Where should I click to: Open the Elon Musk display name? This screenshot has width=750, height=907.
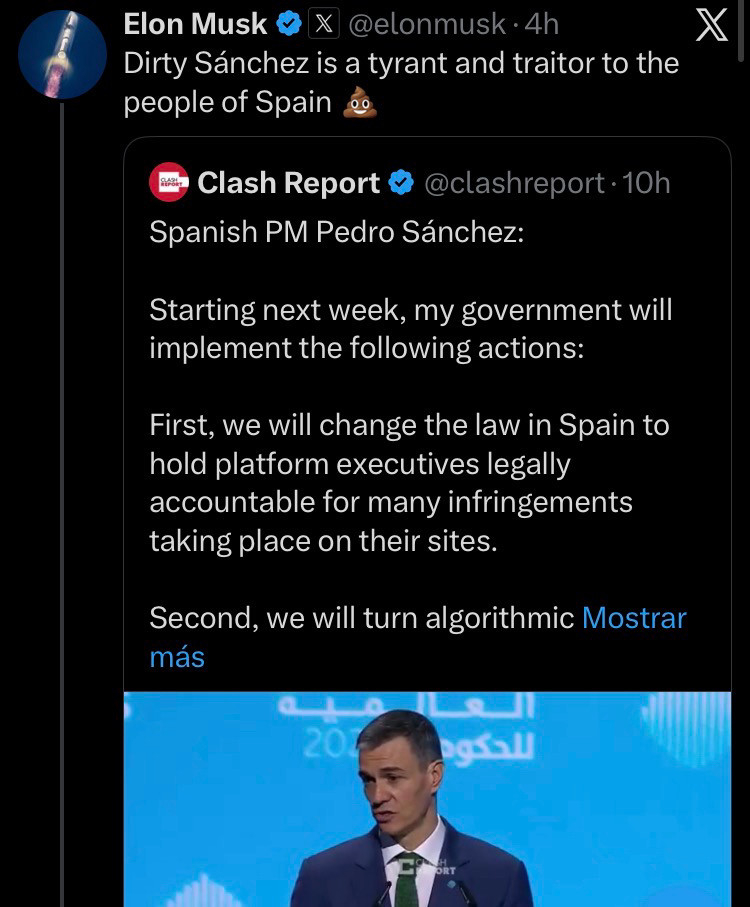tap(196, 24)
